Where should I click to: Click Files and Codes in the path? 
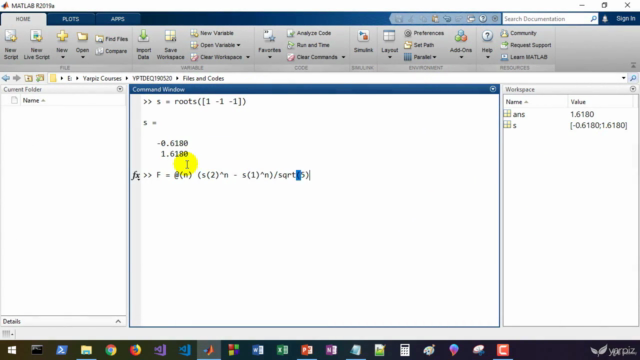click(x=203, y=78)
